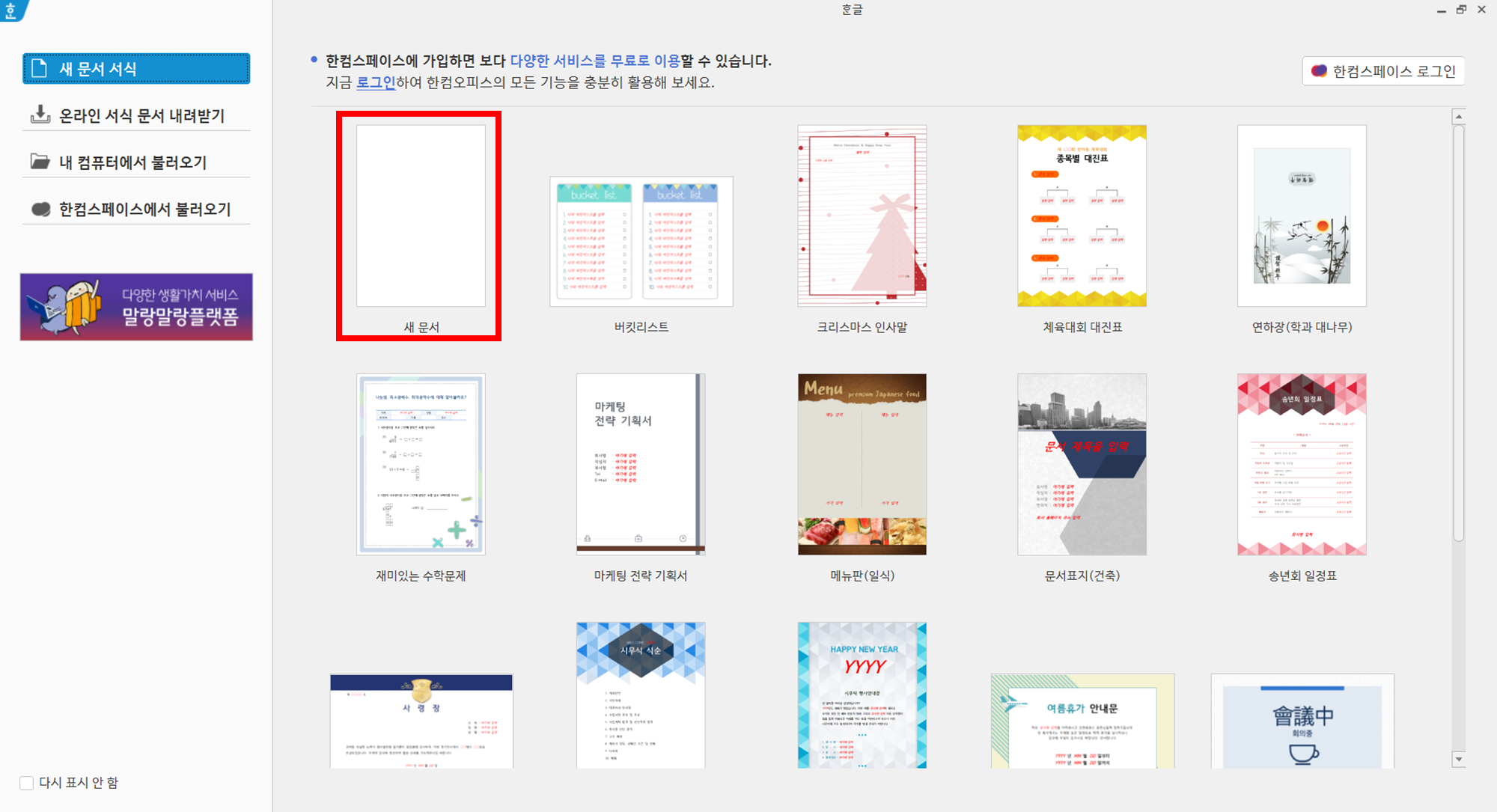Click the Hancom Space logo in the login button
This screenshot has height=812, width=1497.
1319,71
